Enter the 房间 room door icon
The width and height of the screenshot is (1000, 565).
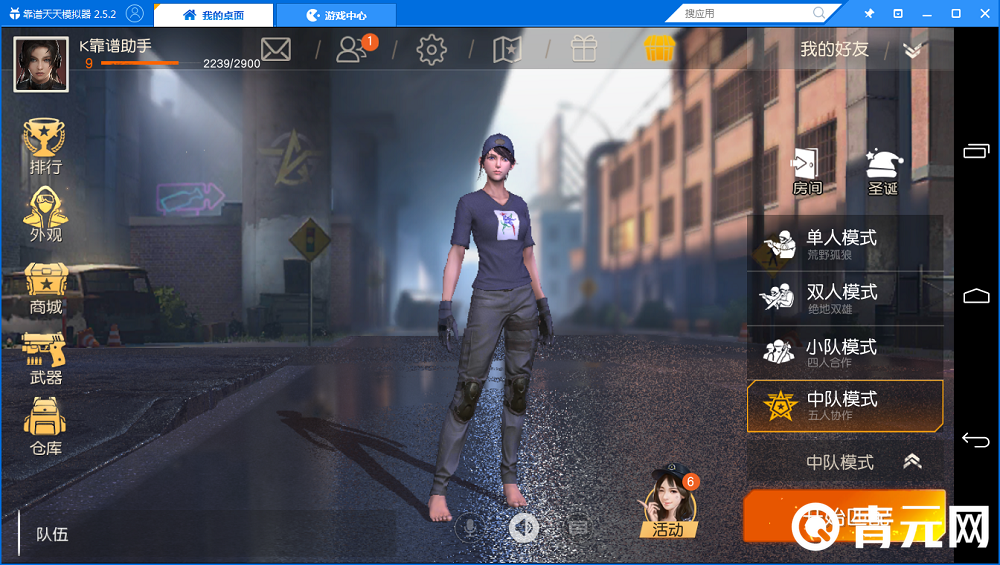point(807,171)
